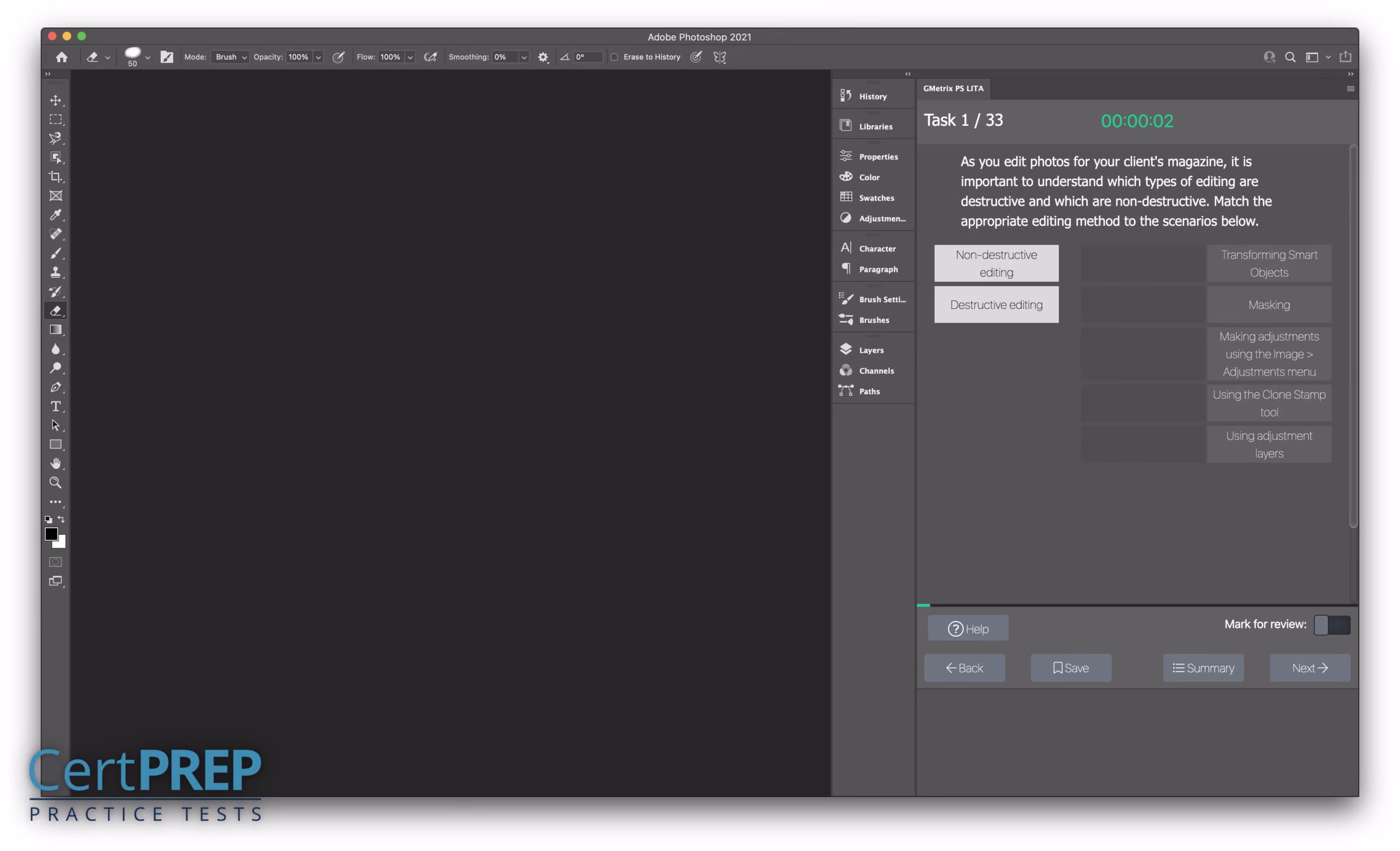Toggle the Mark for review switch

coord(1331,625)
